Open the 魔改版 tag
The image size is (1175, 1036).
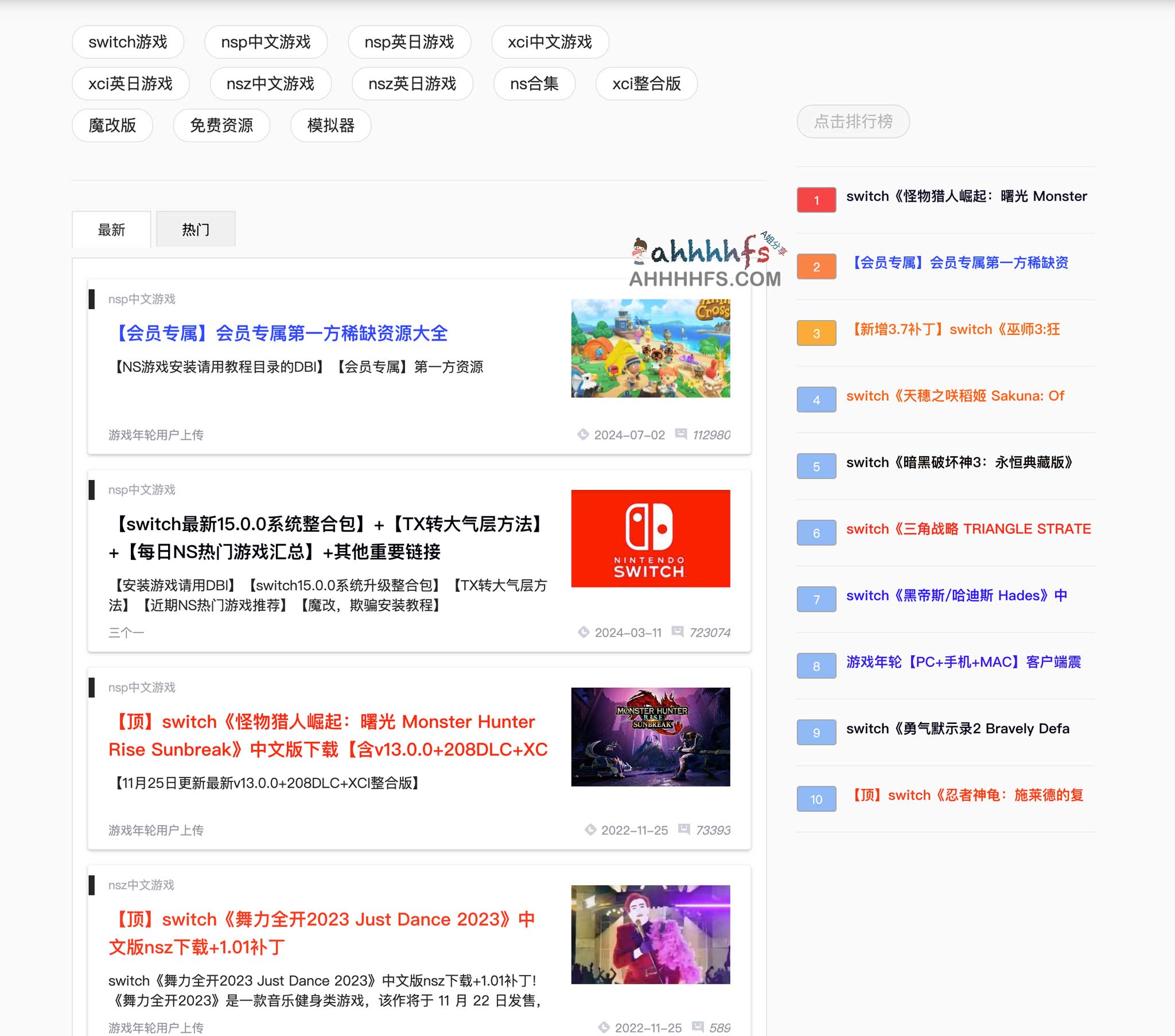(x=112, y=125)
